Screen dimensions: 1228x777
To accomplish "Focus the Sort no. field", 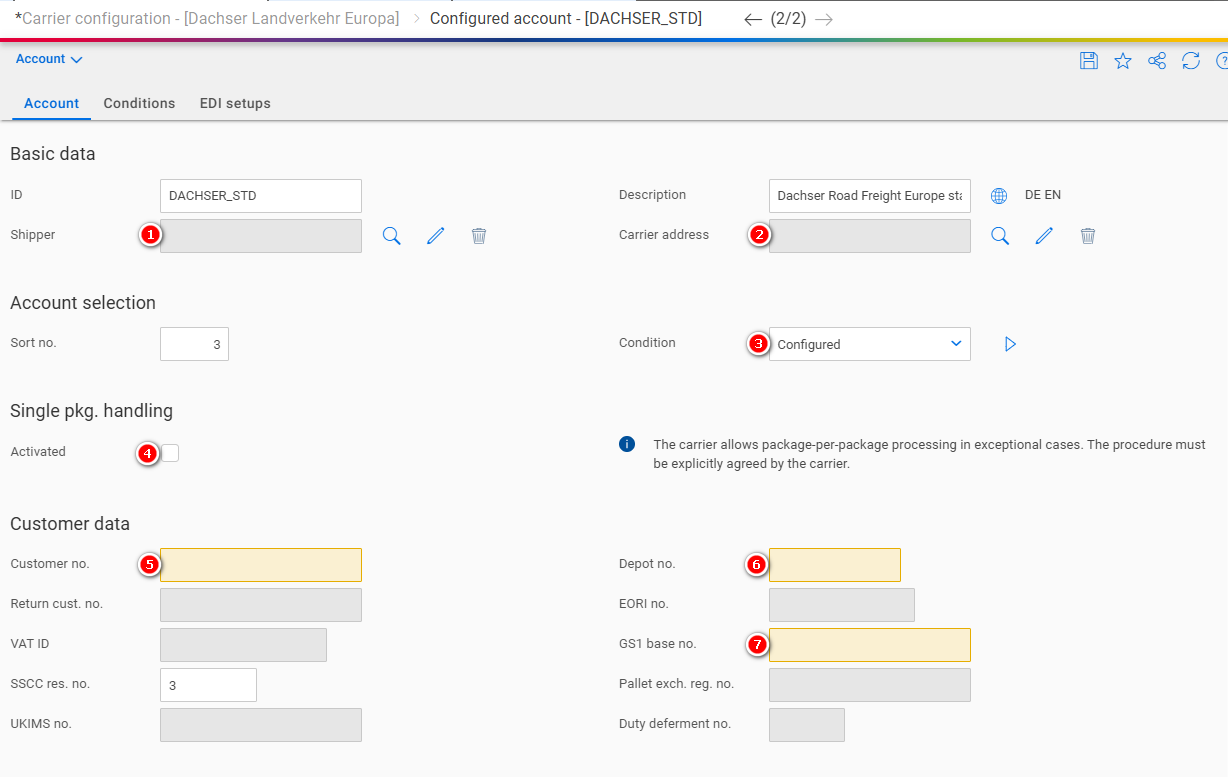I will click(x=194, y=344).
